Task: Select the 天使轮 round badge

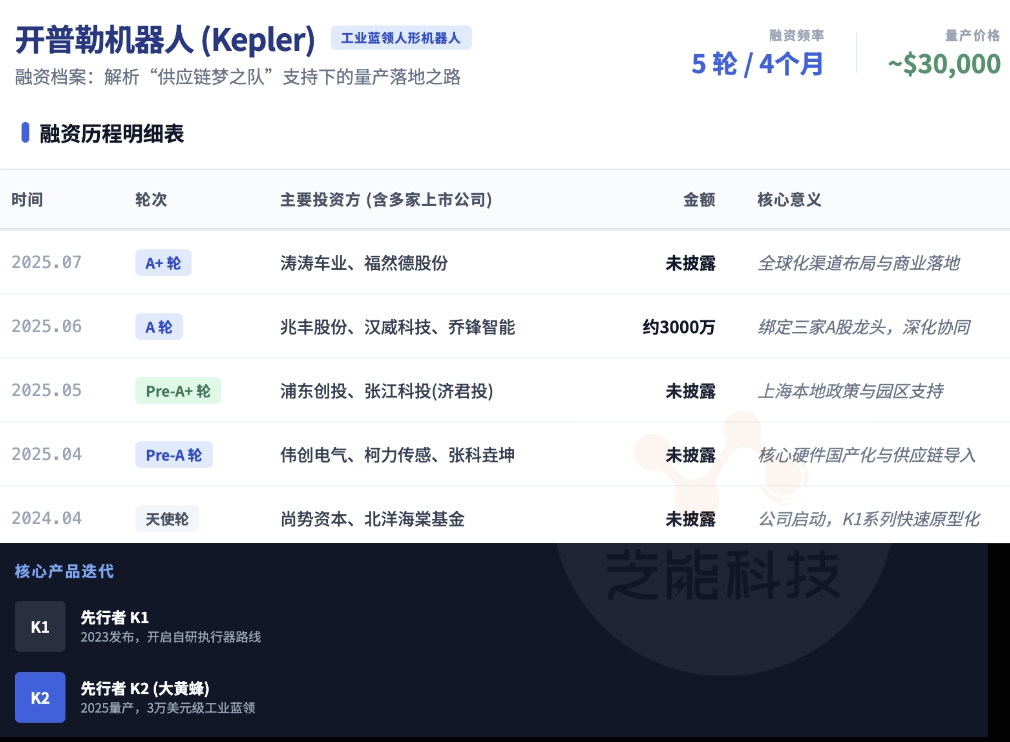Action: (167, 519)
